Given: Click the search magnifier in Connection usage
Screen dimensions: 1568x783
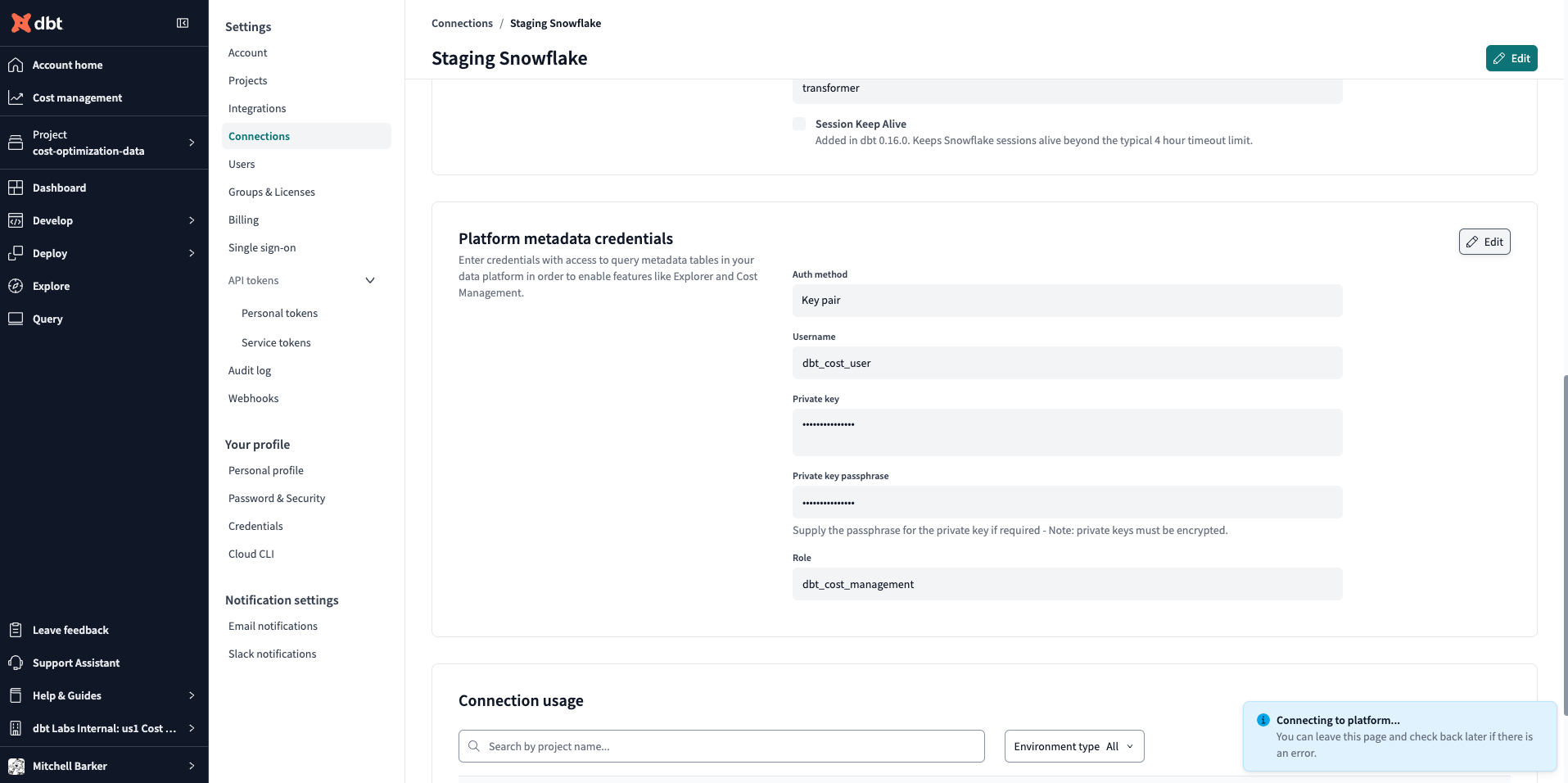Looking at the screenshot, I should click(474, 746).
